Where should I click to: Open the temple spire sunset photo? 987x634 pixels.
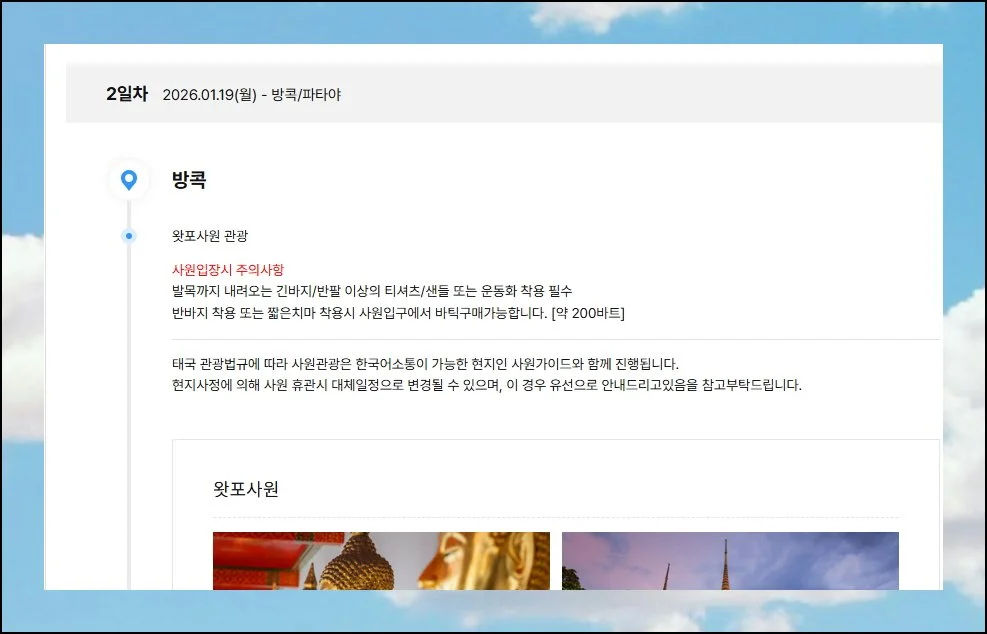click(x=730, y=560)
